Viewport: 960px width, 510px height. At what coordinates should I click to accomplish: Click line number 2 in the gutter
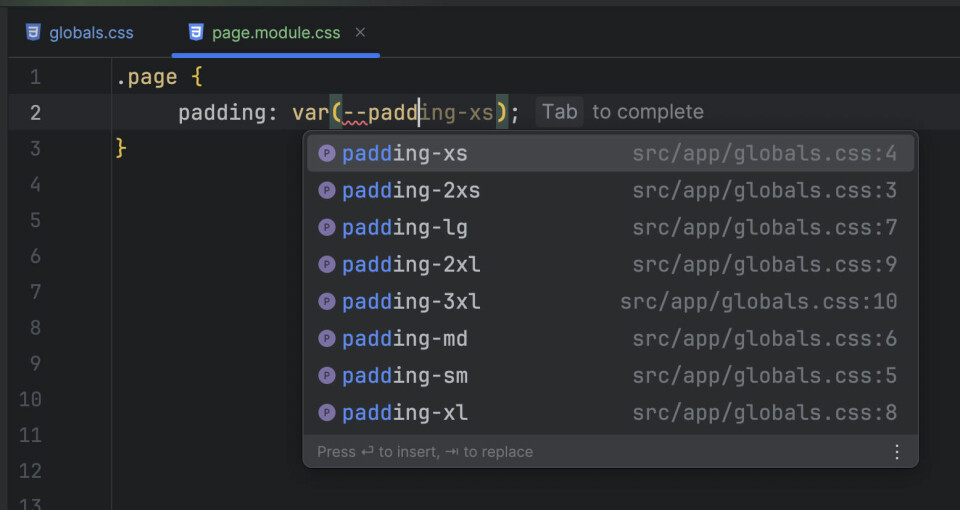(x=35, y=113)
